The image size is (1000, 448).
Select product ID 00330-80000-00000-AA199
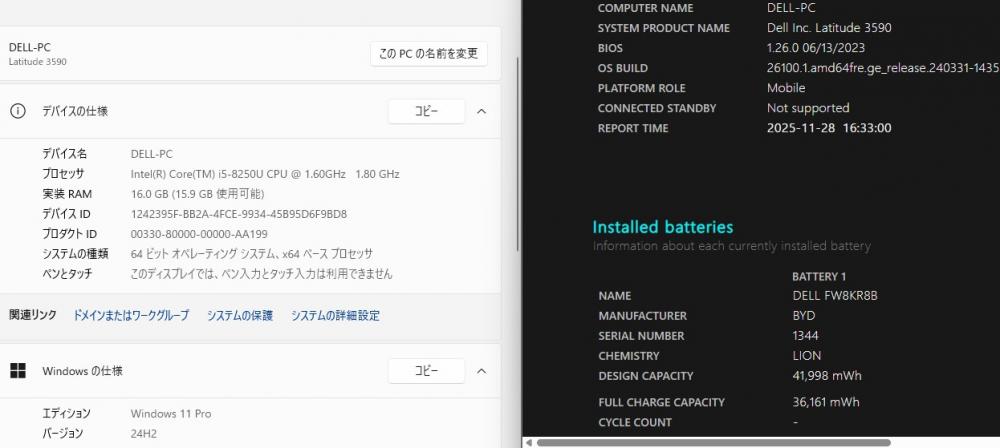point(199,234)
